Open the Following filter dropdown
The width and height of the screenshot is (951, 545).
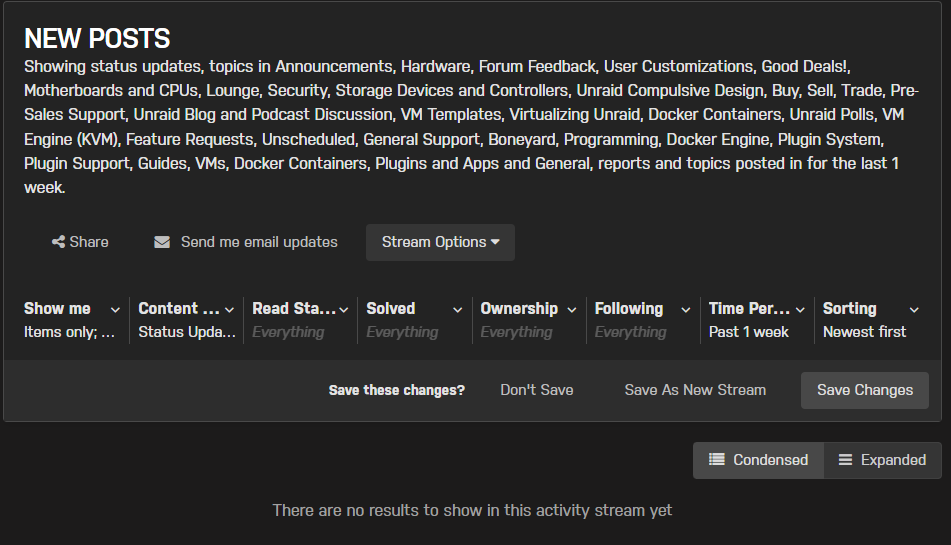point(642,319)
